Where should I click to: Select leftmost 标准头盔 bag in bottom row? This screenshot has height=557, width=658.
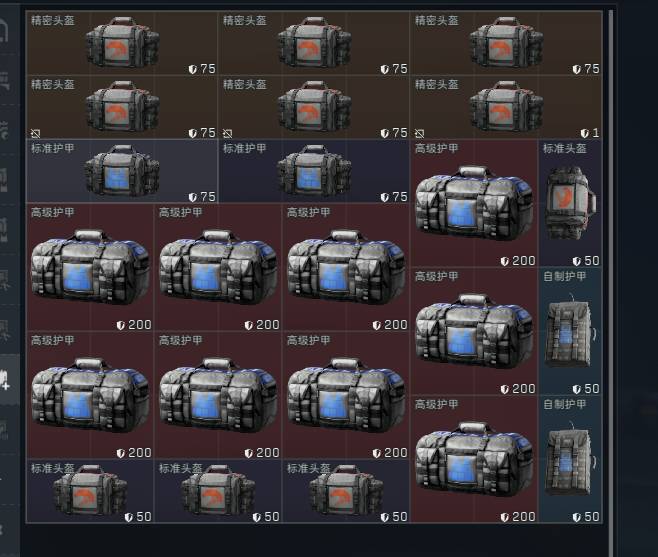90,492
